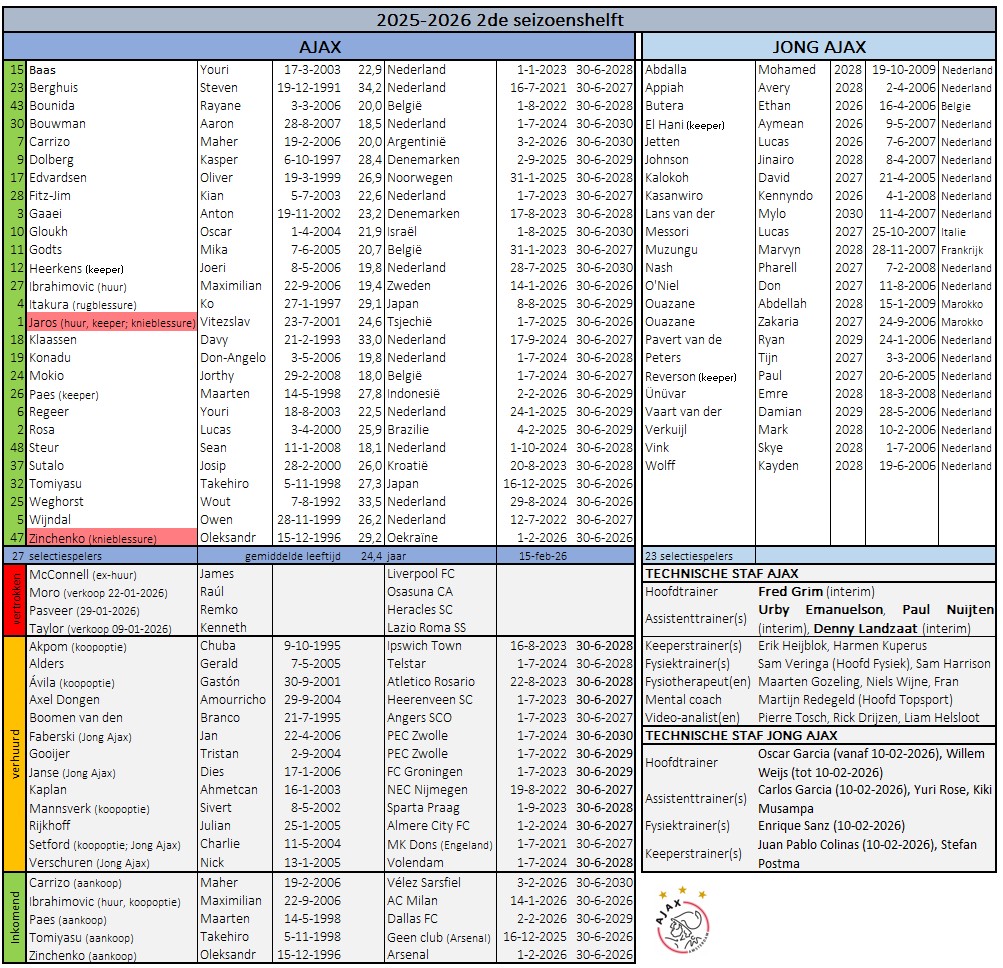Image resolution: width=1003 pixels, height=968 pixels.
Task: Select the JONG AJAX header cell
Action: tap(819, 47)
